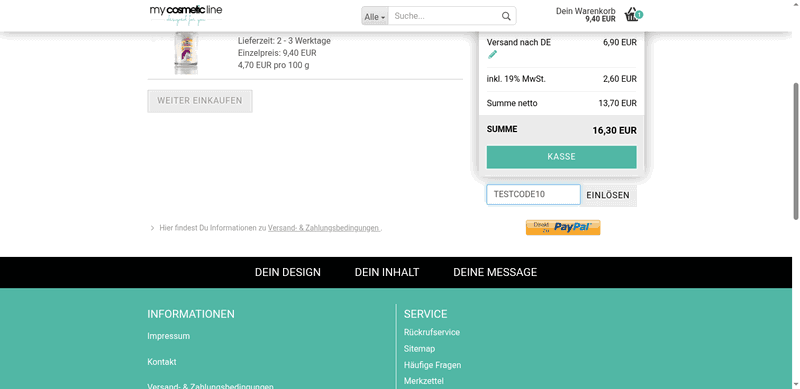The image size is (800, 389).
Task: Open the shopping basket icon
Action: click(x=633, y=14)
